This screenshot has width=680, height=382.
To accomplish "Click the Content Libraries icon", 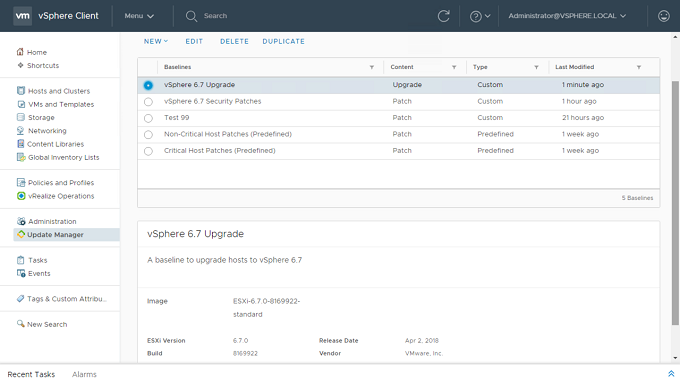I will 20,144.
